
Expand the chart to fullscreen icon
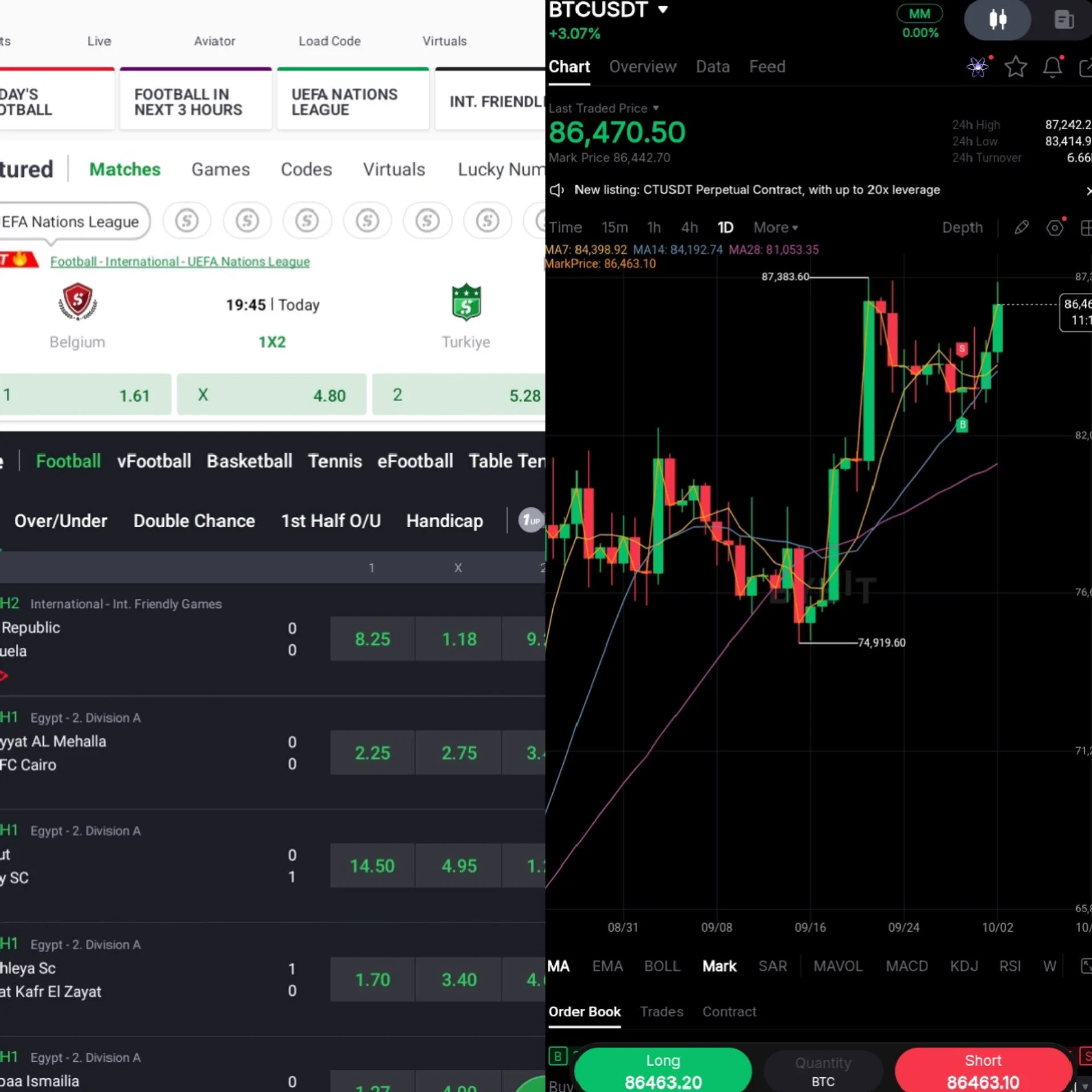point(1086,966)
